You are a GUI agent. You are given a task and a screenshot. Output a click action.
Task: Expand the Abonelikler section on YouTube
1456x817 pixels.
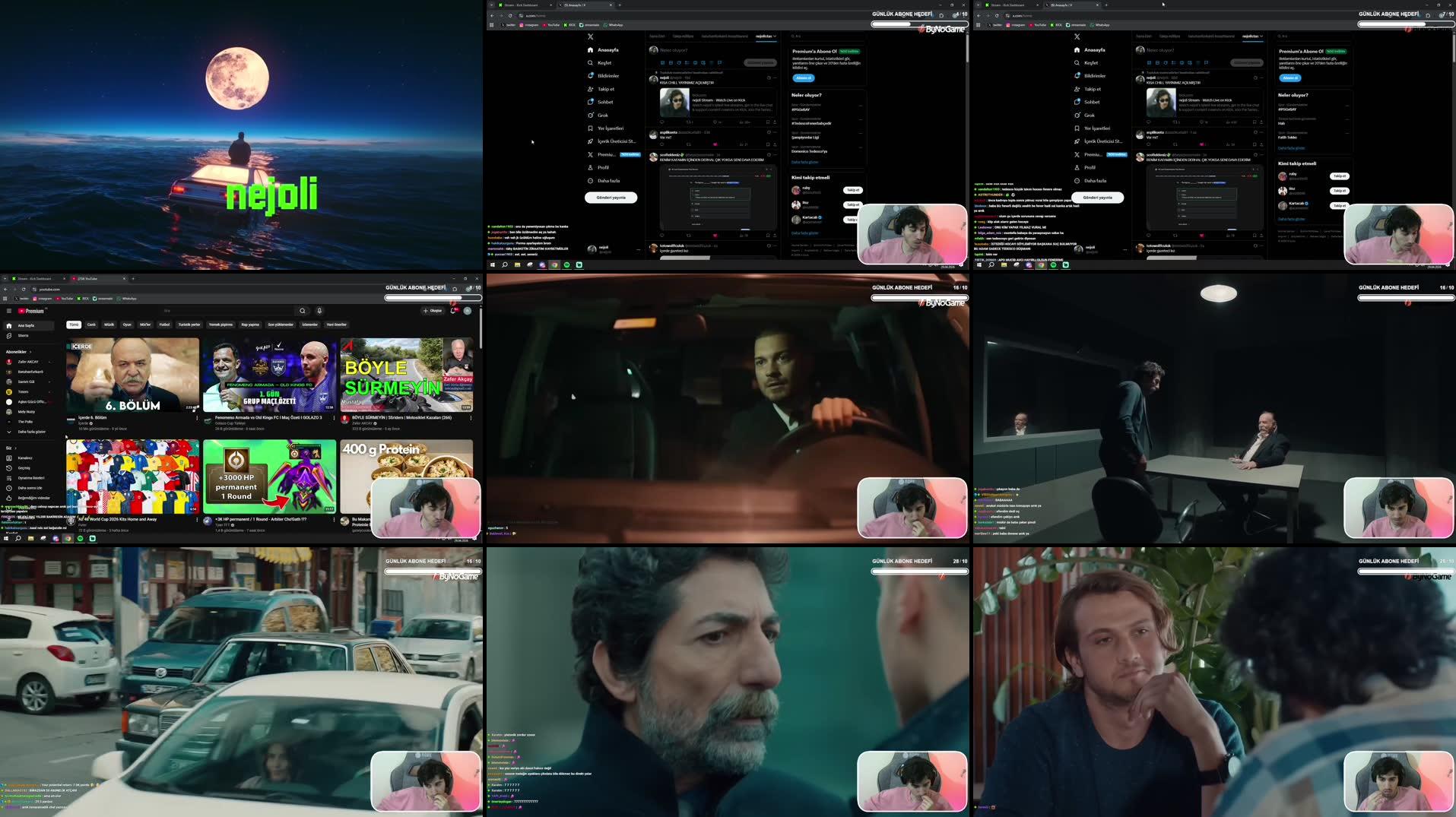click(17, 352)
